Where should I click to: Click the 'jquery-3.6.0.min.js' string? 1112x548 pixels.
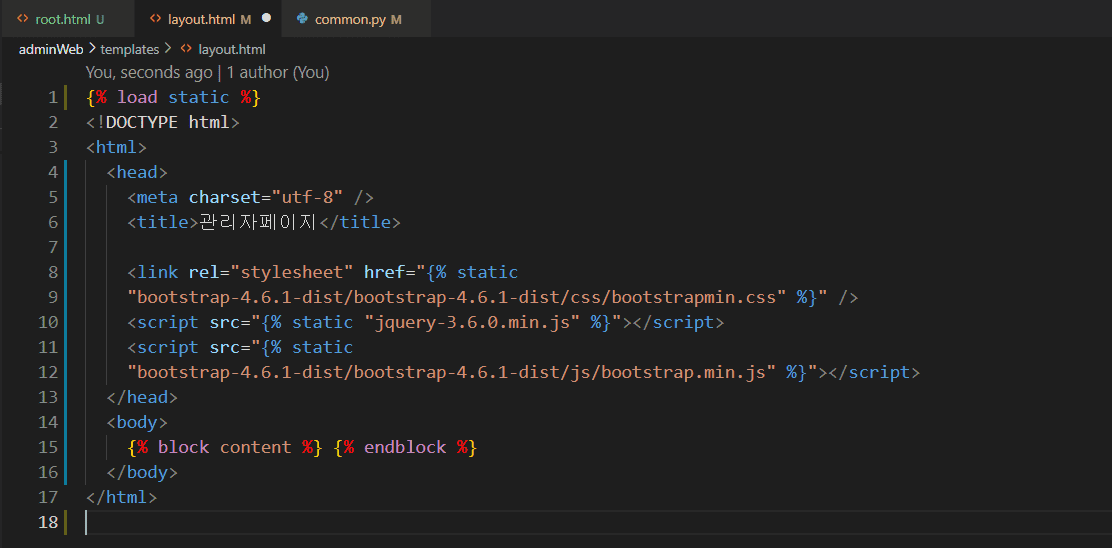point(472,323)
